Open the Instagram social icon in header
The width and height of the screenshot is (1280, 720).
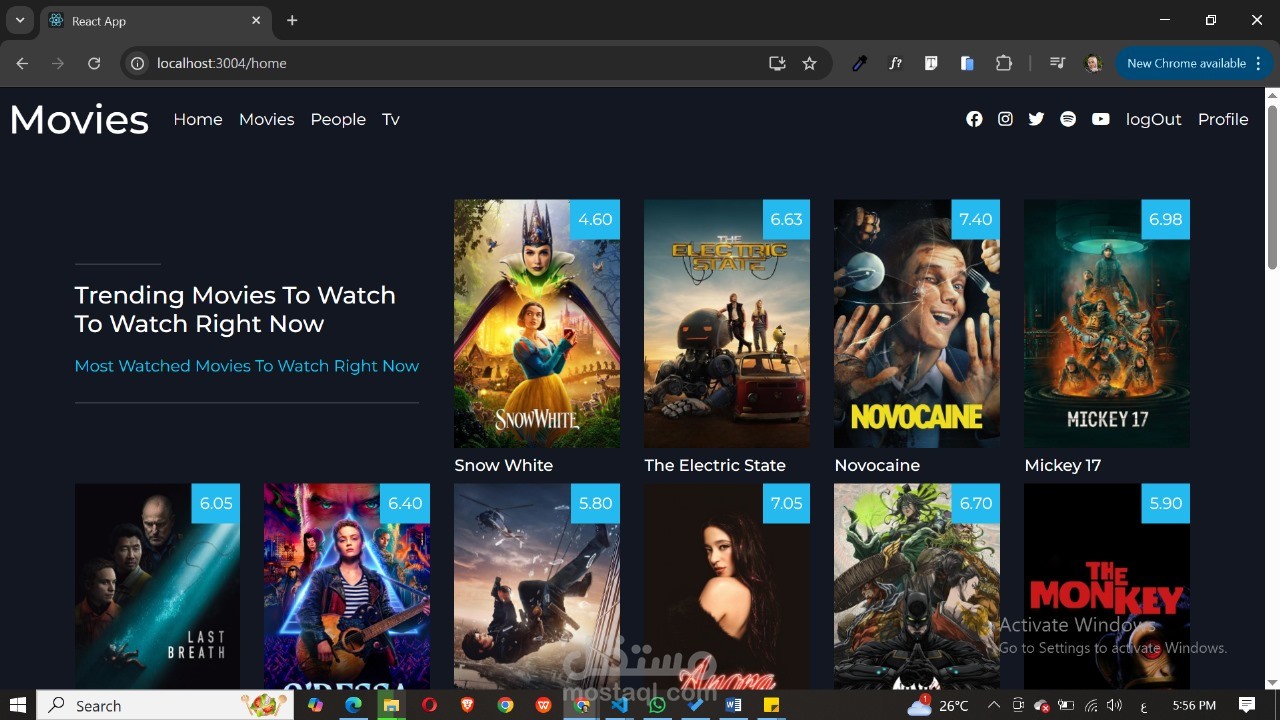[x=1005, y=119]
